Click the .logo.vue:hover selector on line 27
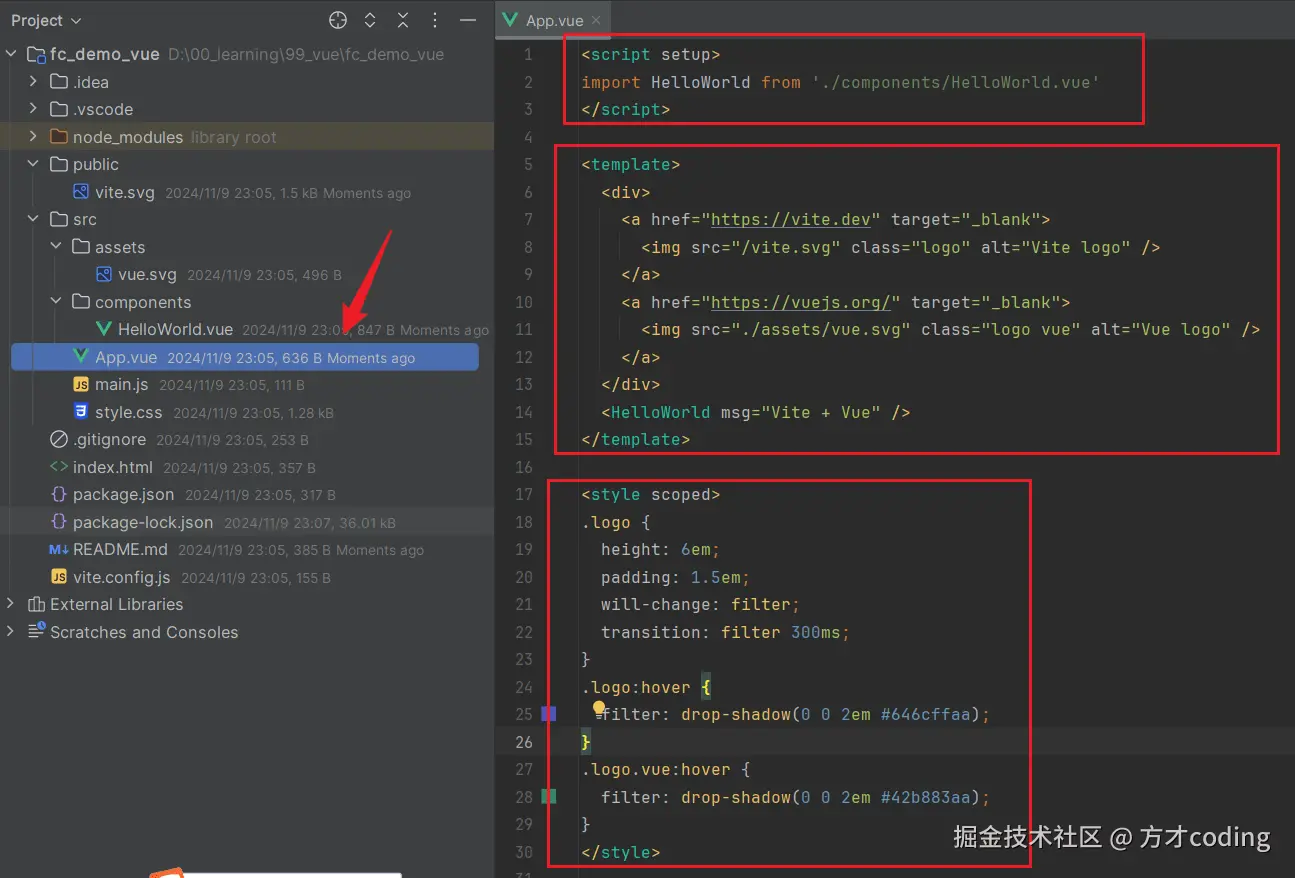The image size is (1295, 878). [x=655, y=769]
